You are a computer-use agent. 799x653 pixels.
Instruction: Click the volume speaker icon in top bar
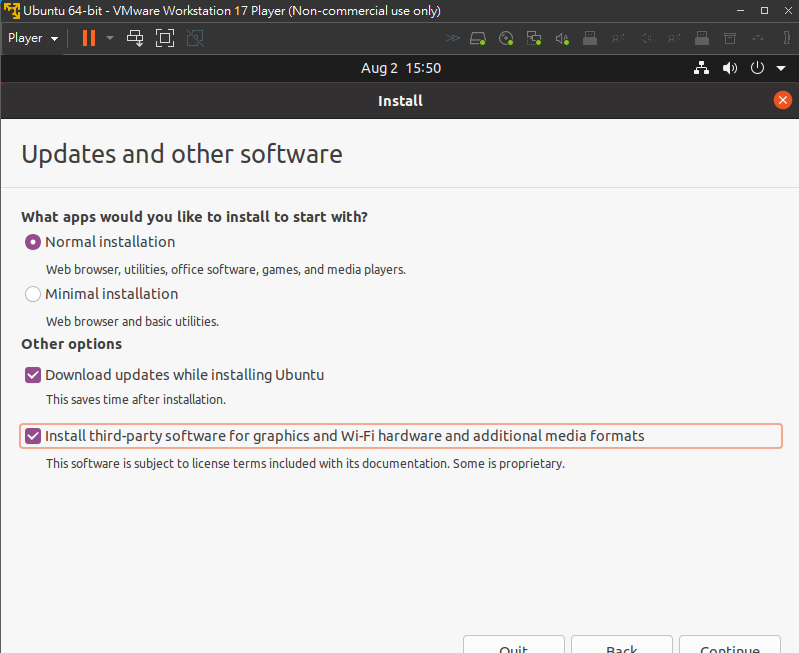pos(730,68)
